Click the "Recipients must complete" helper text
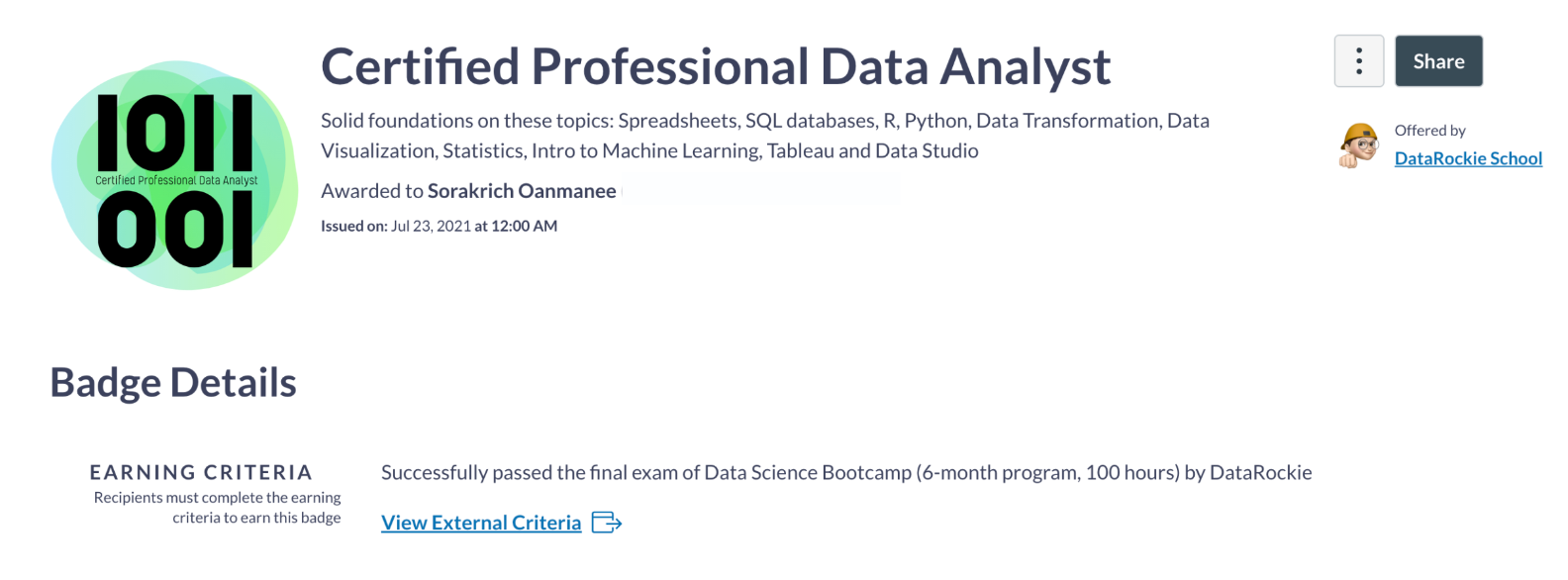This screenshot has width=1568, height=580. point(217,508)
